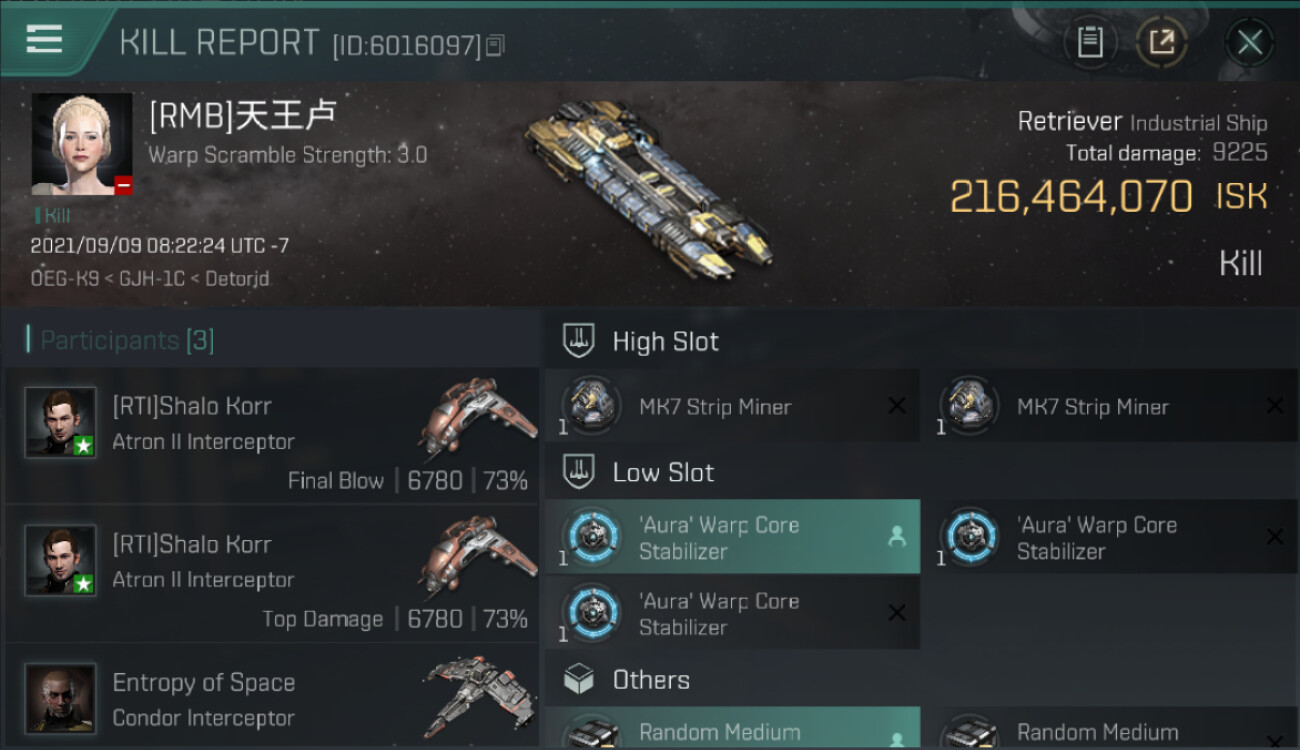1300x750 pixels.
Task: Open the hamburger menu
Action: point(44,40)
